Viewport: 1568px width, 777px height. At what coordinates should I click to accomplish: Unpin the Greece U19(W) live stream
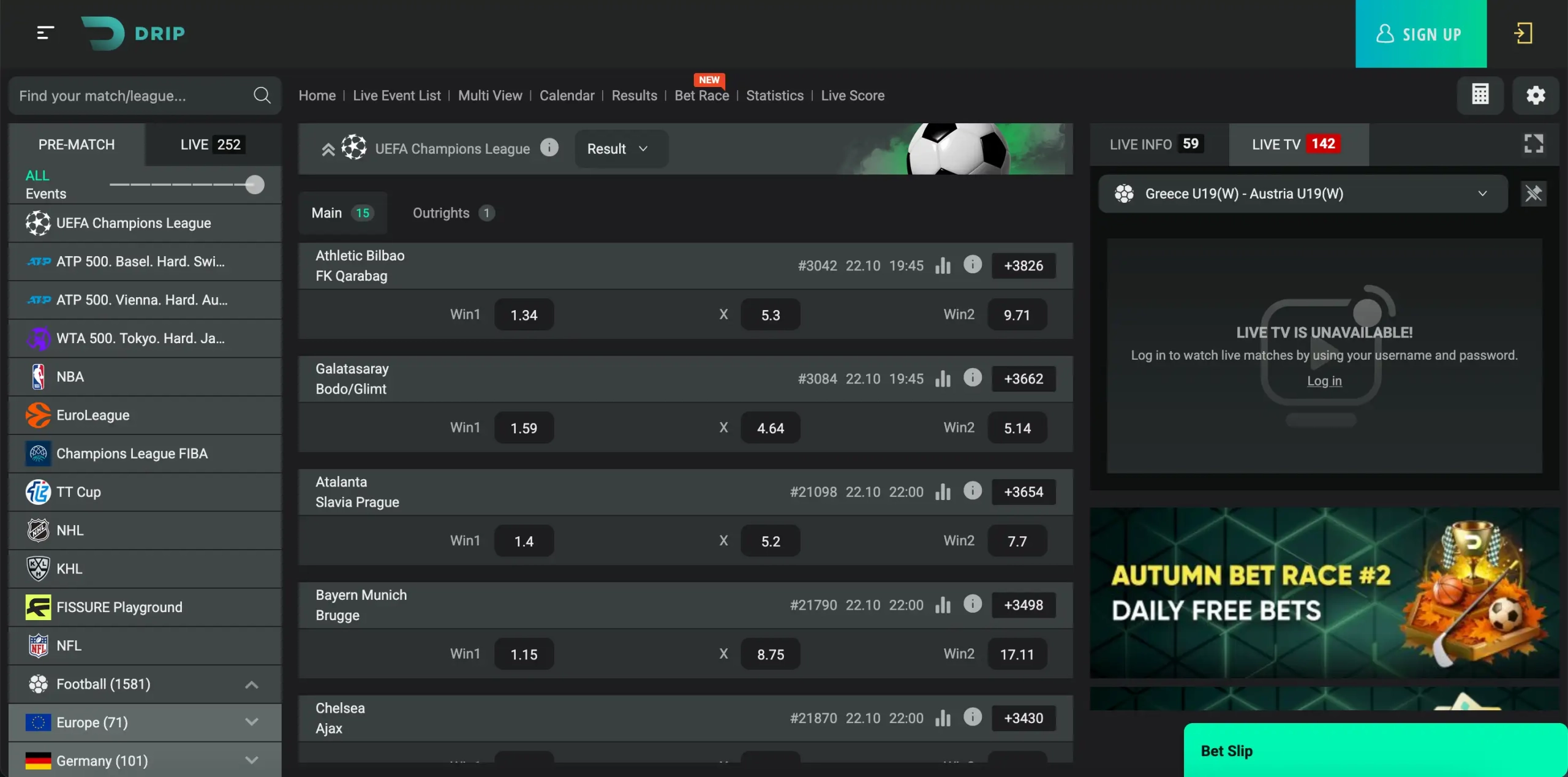[1533, 193]
